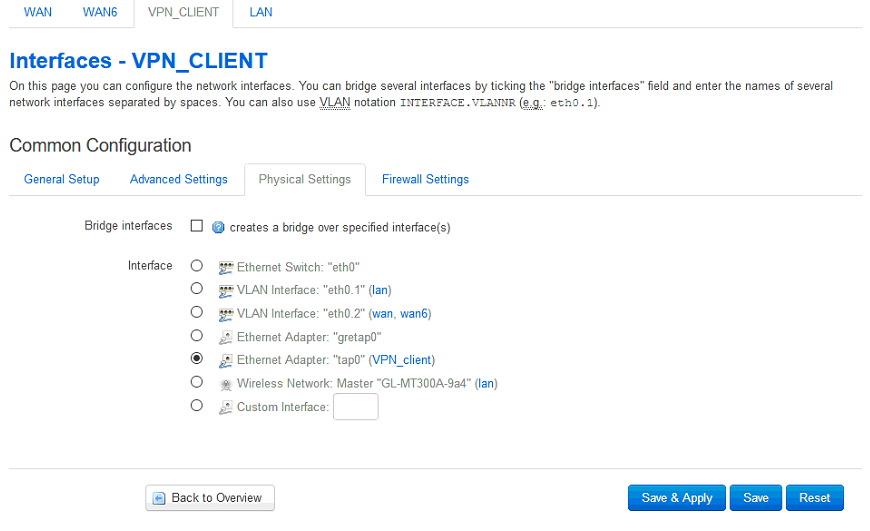Click the help icon beside Bridge interfaces

click(219, 227)
